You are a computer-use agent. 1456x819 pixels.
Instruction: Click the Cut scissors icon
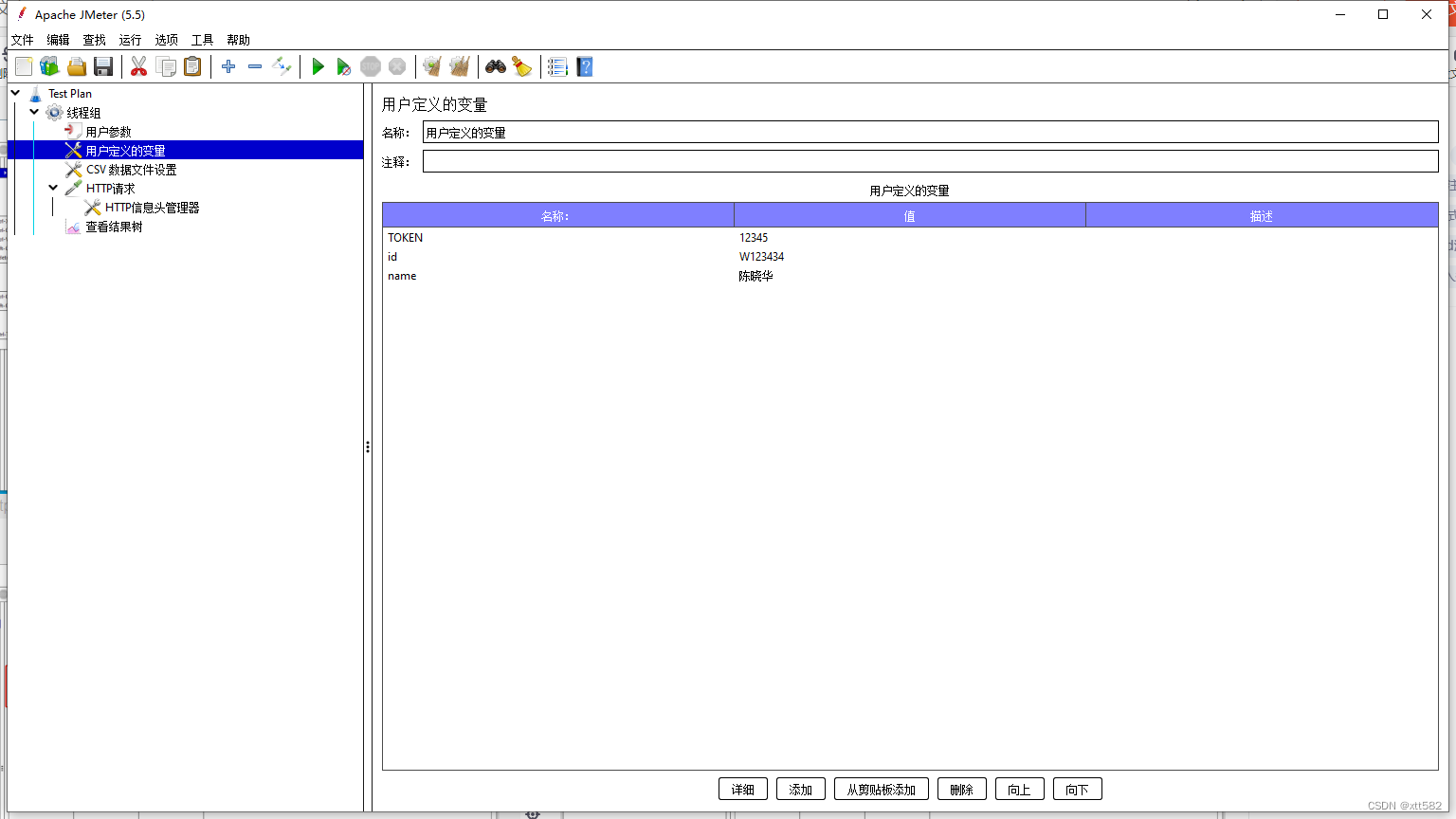tap(138, 66)
